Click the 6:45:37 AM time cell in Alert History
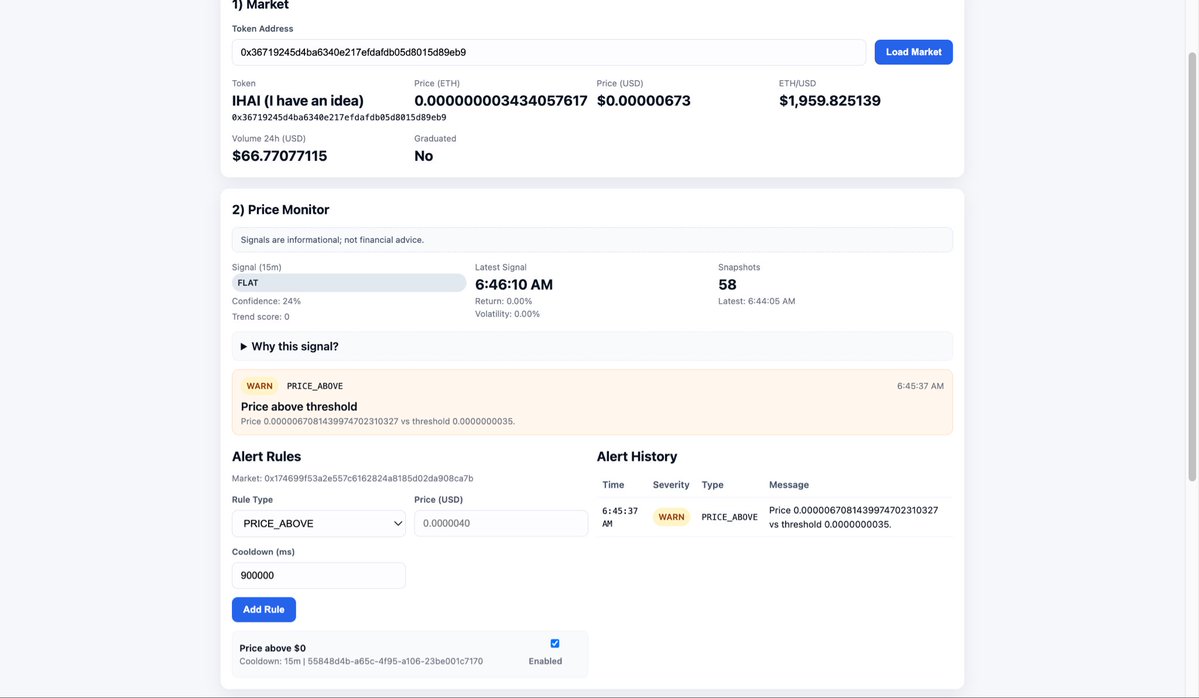This screenshot has height=698, width=1199. [x=619, y=518]
